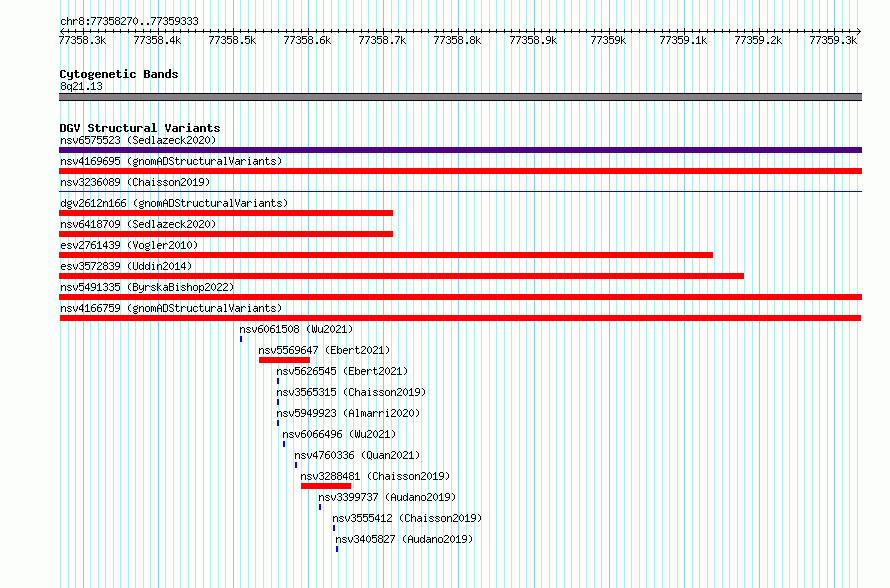Click the ruler's right arrowhead
890x588 pixels.
point(859,31)
